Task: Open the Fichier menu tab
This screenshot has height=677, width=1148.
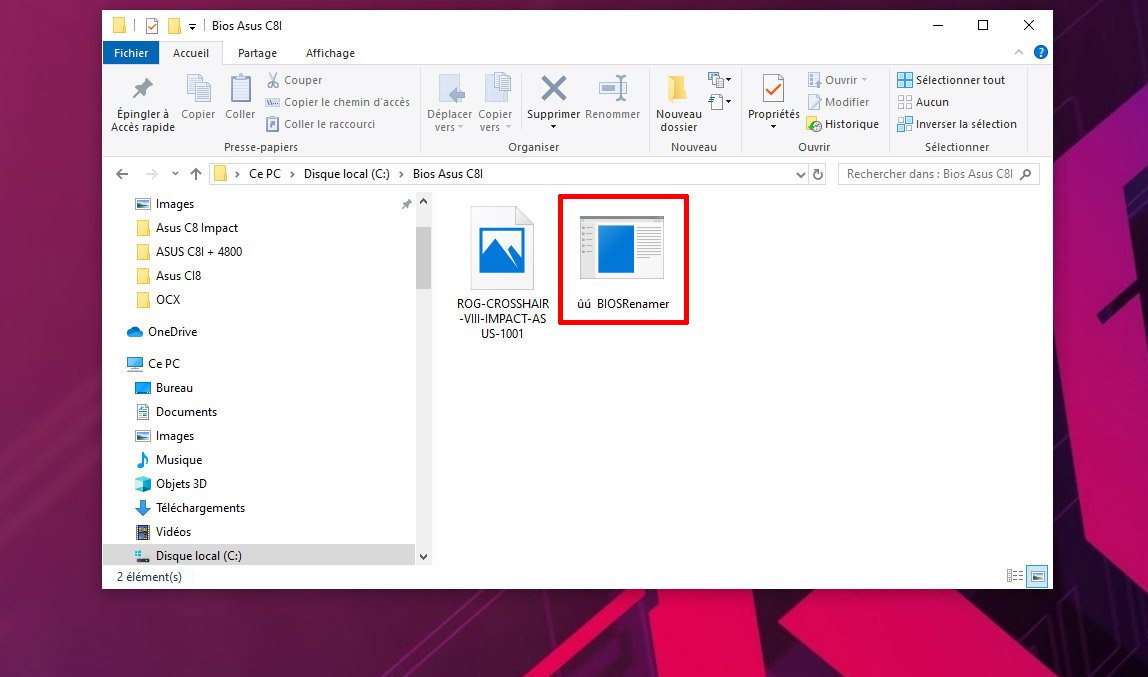Action: 131,53
